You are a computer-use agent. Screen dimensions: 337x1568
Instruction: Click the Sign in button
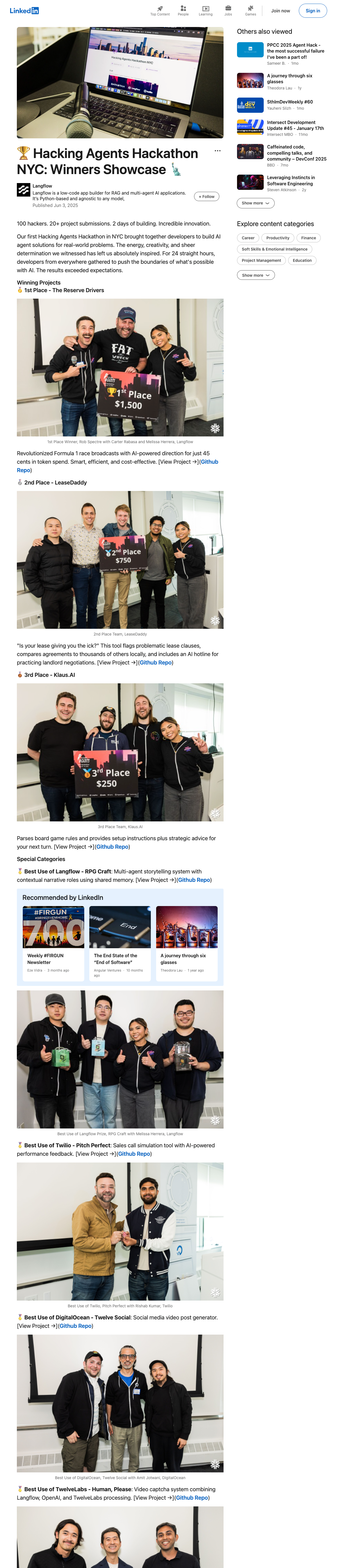point(313,10)
